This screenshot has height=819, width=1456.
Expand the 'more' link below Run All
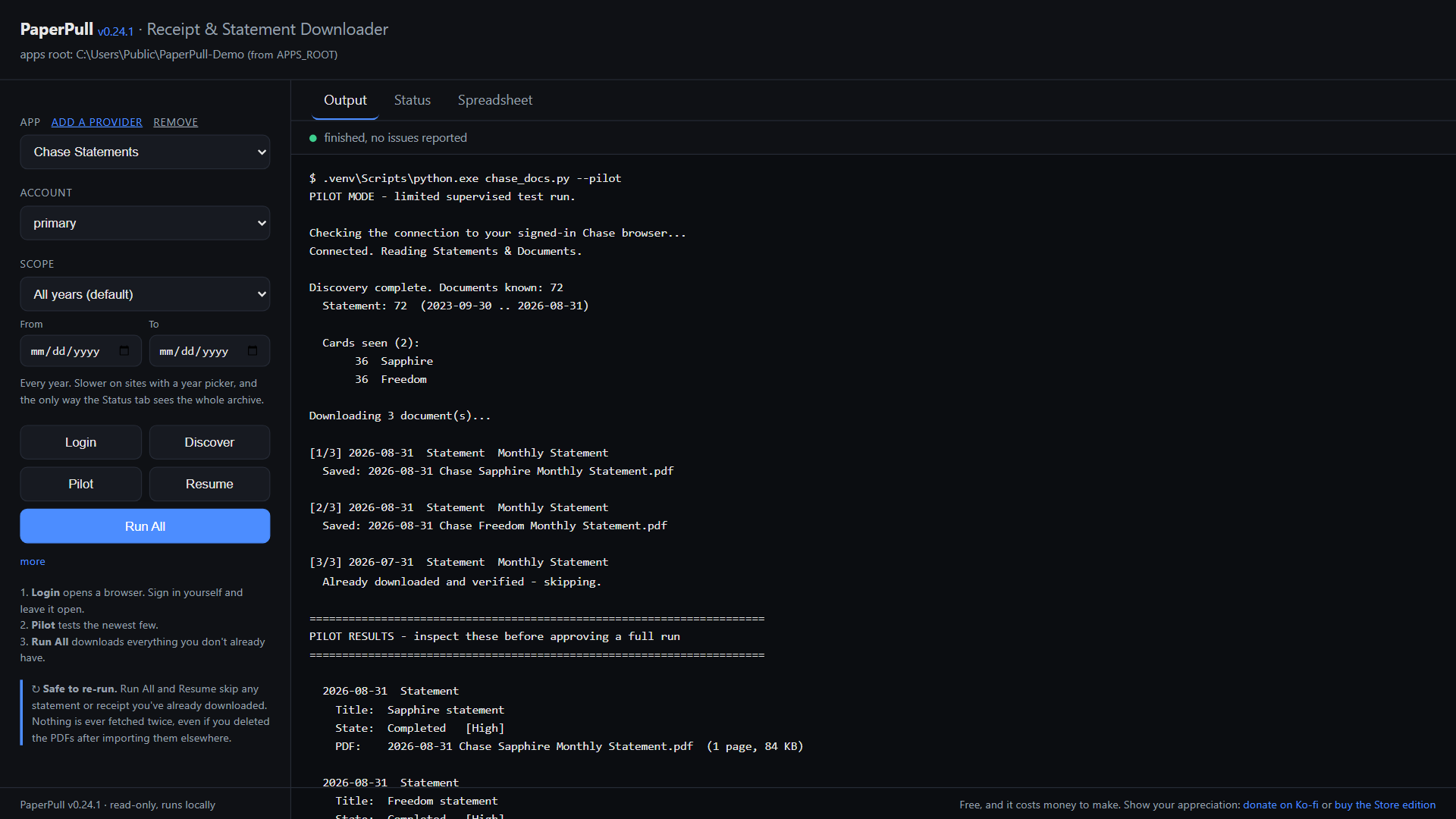33,561
